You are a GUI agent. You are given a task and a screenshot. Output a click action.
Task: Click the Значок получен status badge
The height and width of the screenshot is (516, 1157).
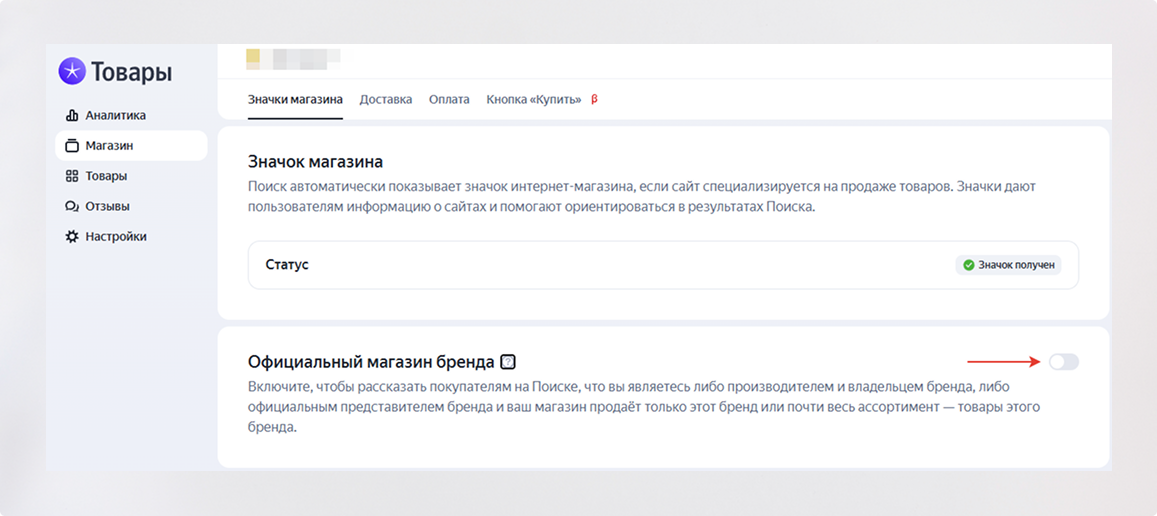(1008, 265)
